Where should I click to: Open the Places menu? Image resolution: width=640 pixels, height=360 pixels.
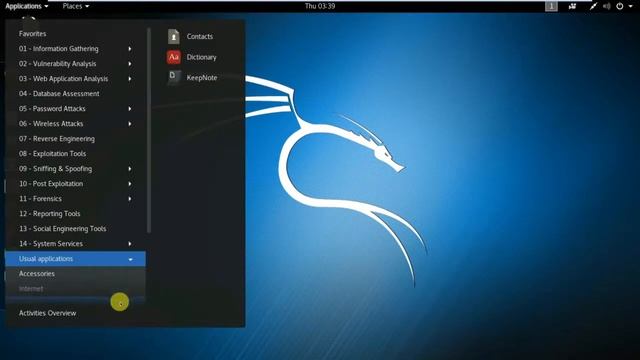click(76, 6)
